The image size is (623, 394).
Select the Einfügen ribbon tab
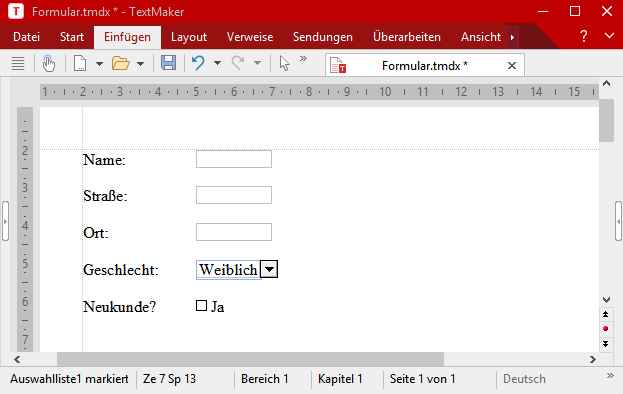click(x=127, y=37)
